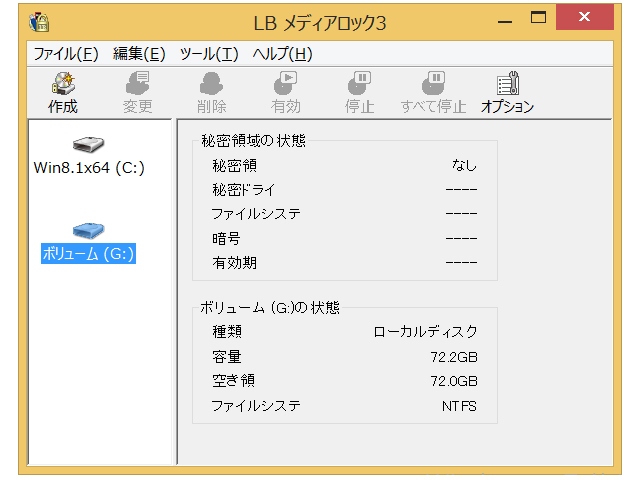640x480 pixels.
Task: Click the file system value NTFS
Action: (459, 406)
